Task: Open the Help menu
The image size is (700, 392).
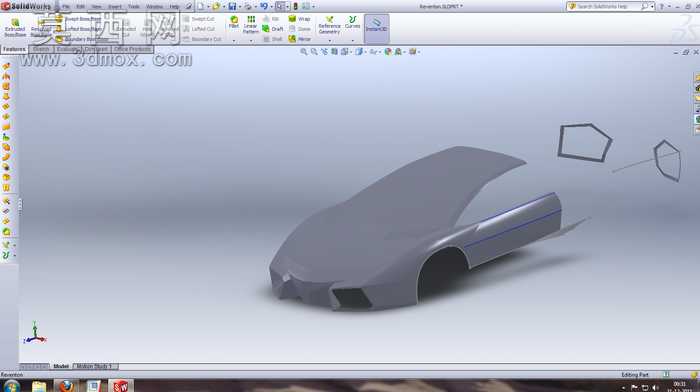Action: click(x=174, y=7)
